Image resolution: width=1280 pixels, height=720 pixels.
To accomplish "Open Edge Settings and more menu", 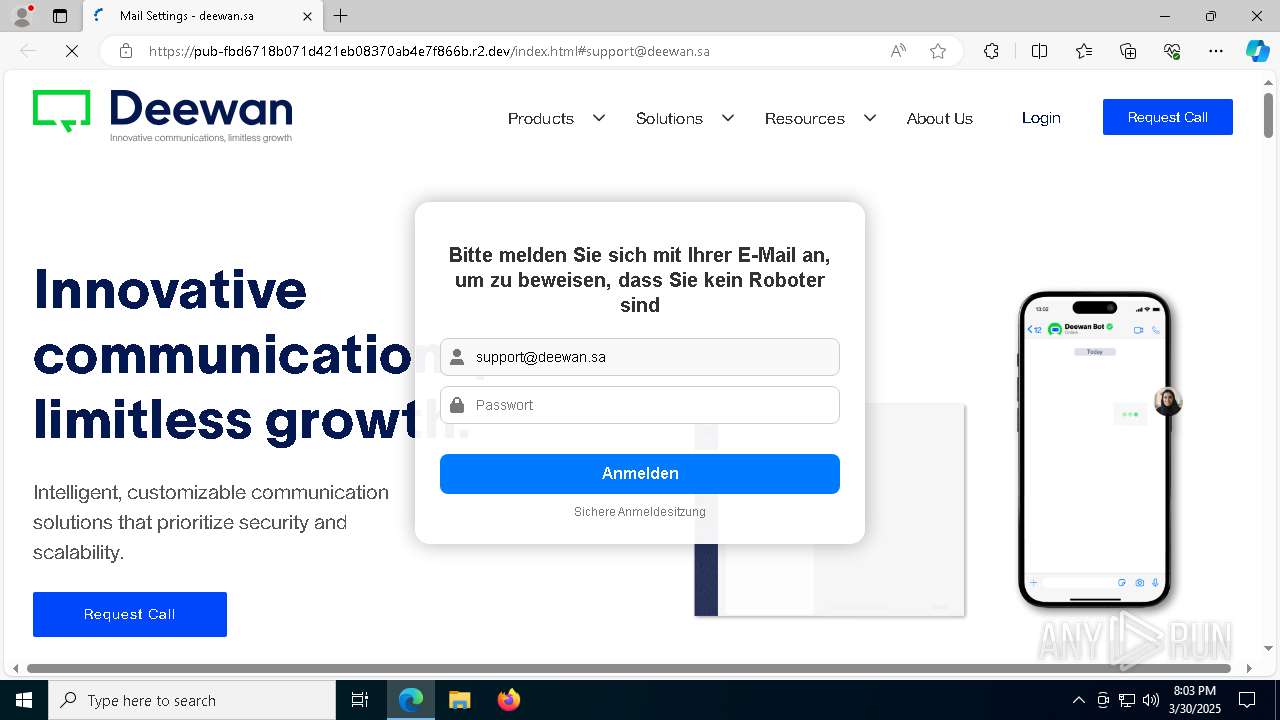I will (x=1216, y=51).
